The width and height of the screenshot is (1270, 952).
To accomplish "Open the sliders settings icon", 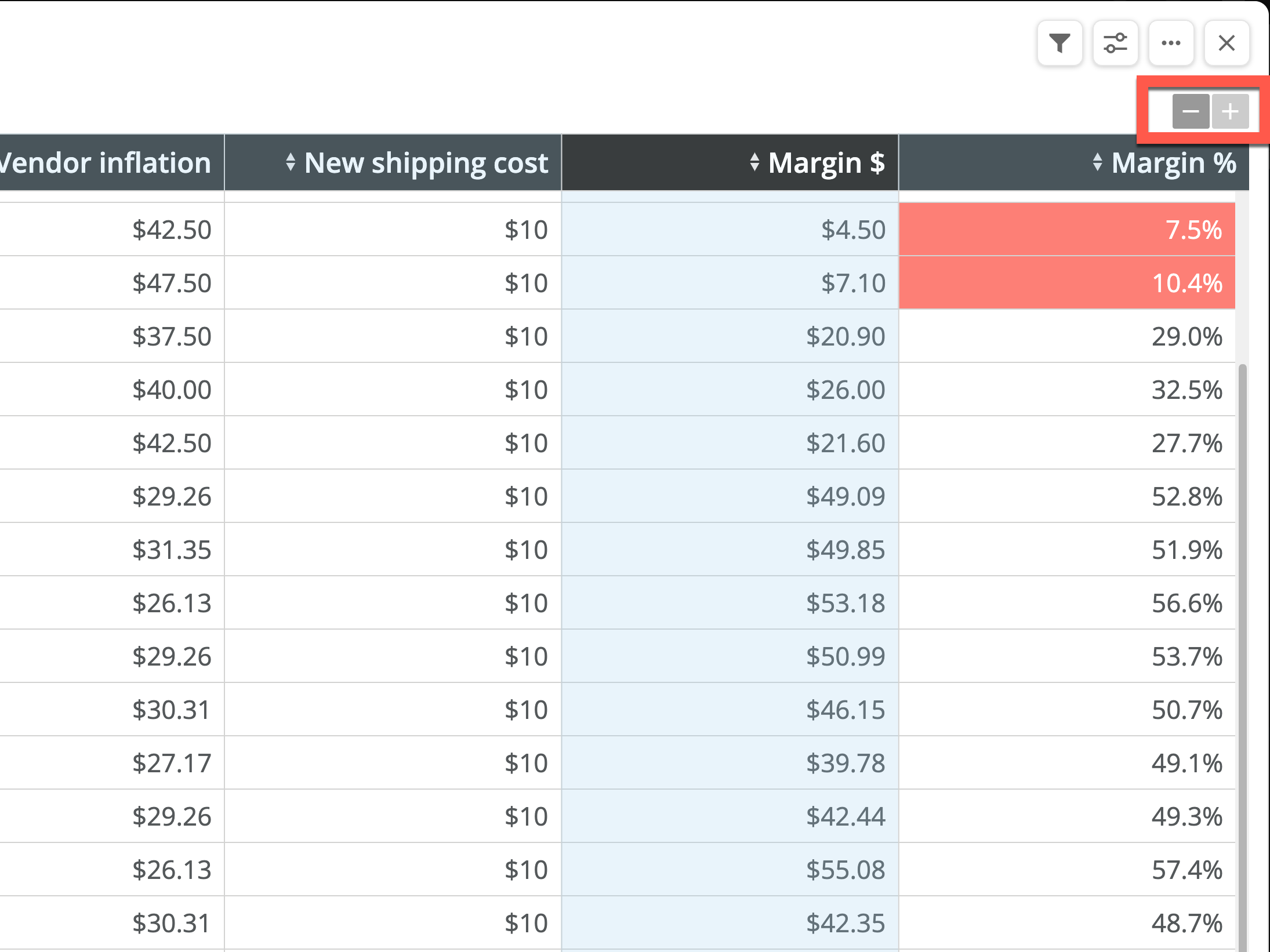I will pos(1115,43).
